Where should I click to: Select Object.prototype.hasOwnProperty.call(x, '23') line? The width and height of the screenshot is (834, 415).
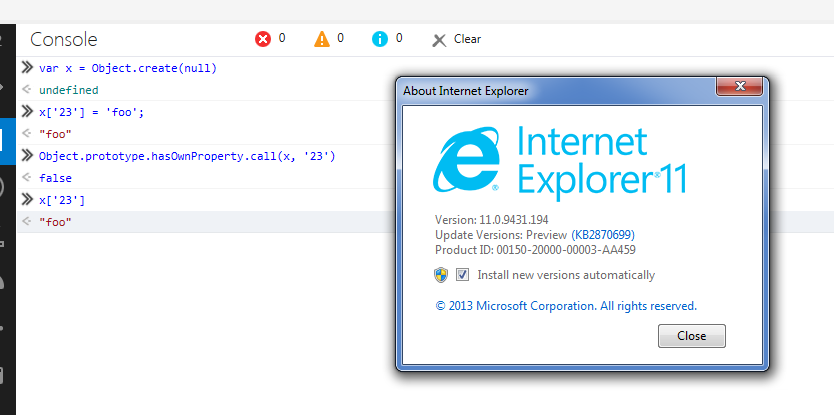(x=187, y=156)
